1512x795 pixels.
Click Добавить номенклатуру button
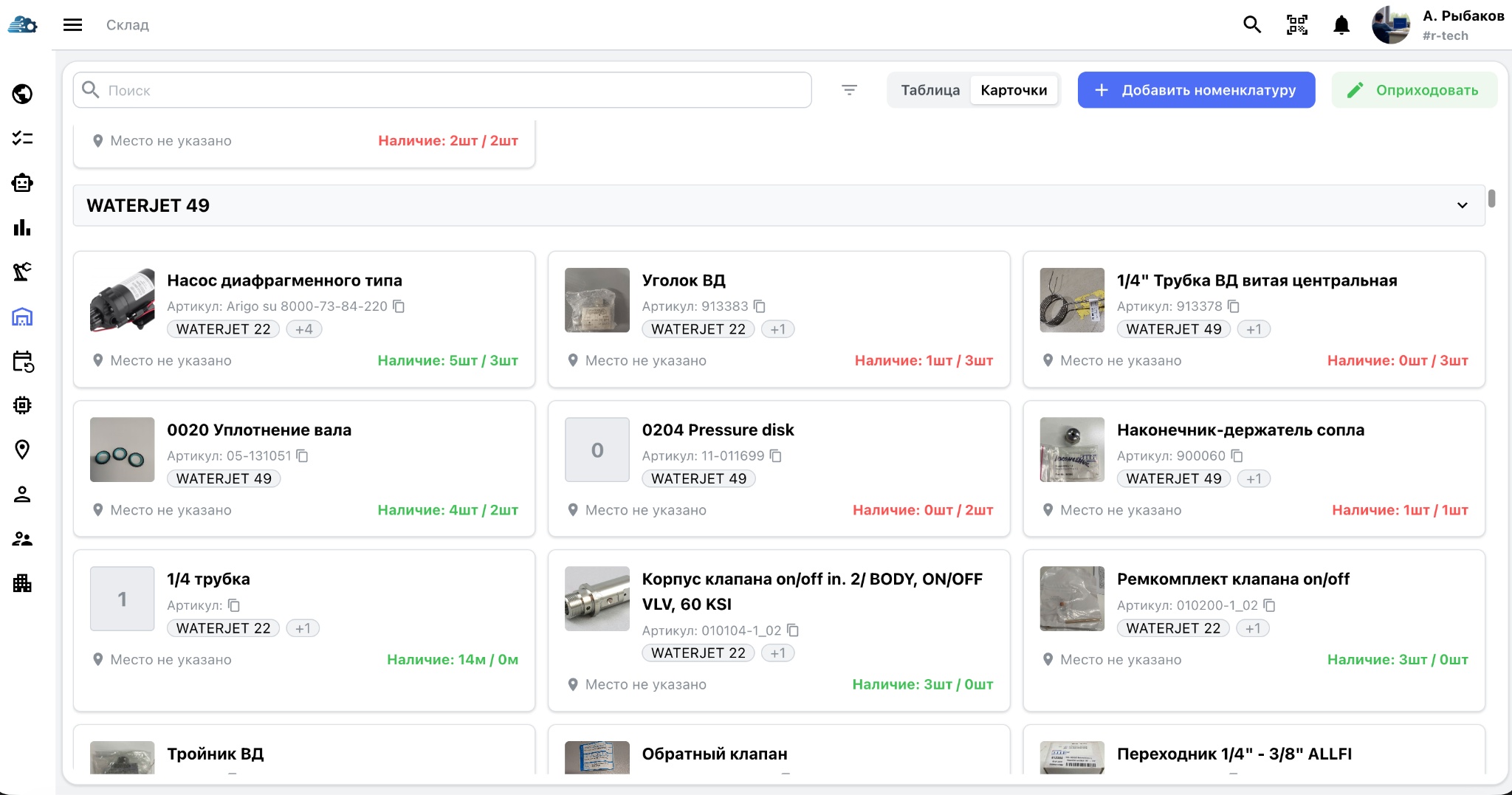[1196, 90]
